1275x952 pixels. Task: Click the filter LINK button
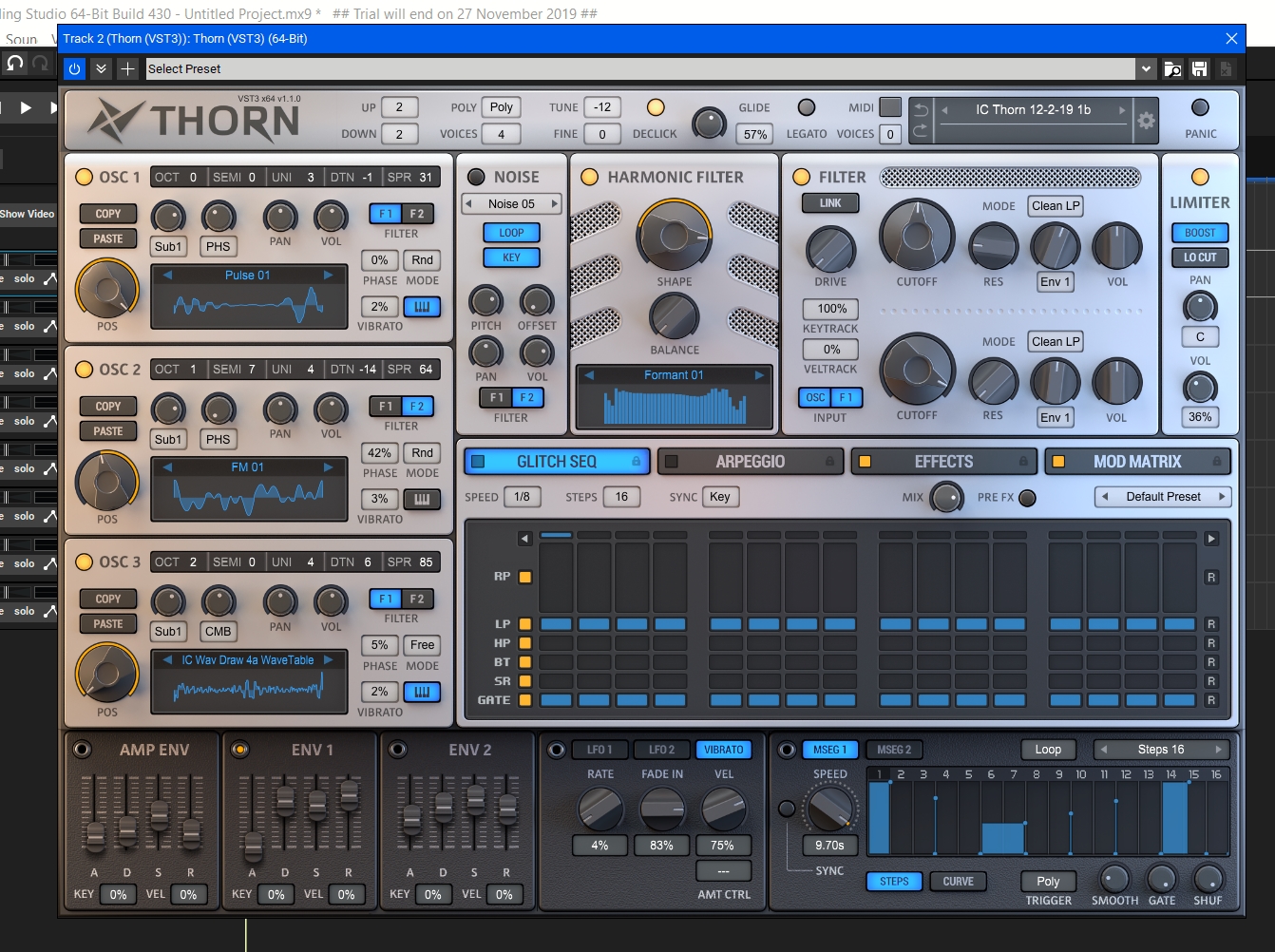coord(830,203)
